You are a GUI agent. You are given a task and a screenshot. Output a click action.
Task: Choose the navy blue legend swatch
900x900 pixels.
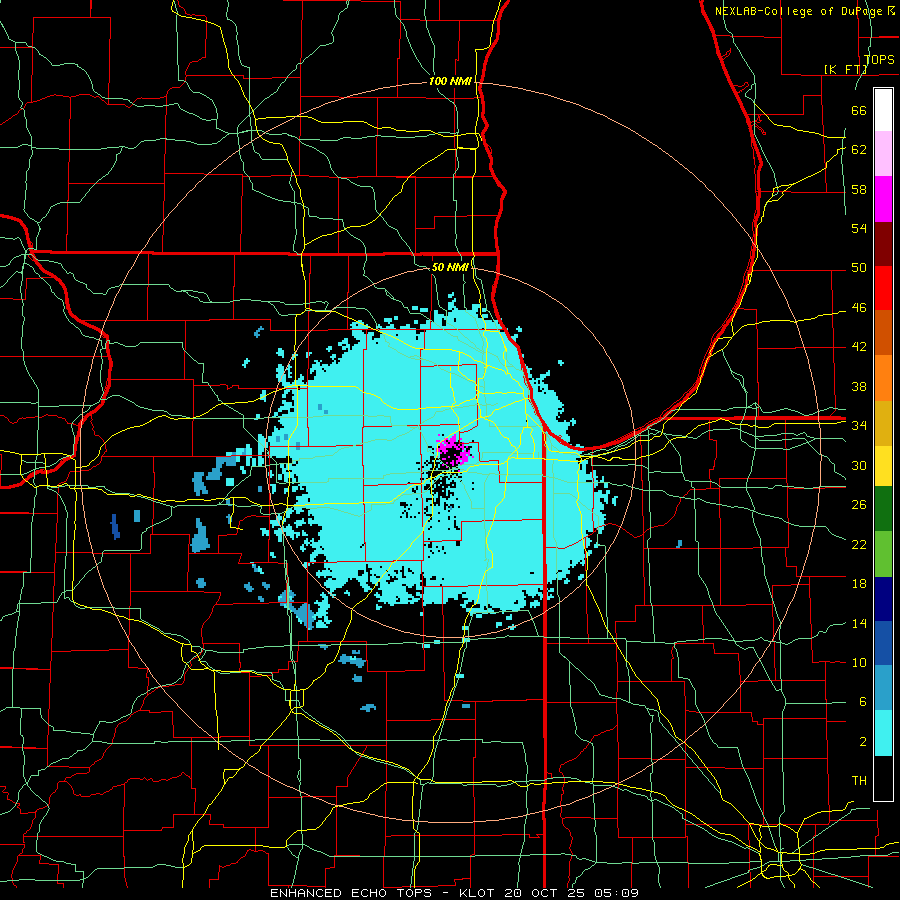pos(883,599)
